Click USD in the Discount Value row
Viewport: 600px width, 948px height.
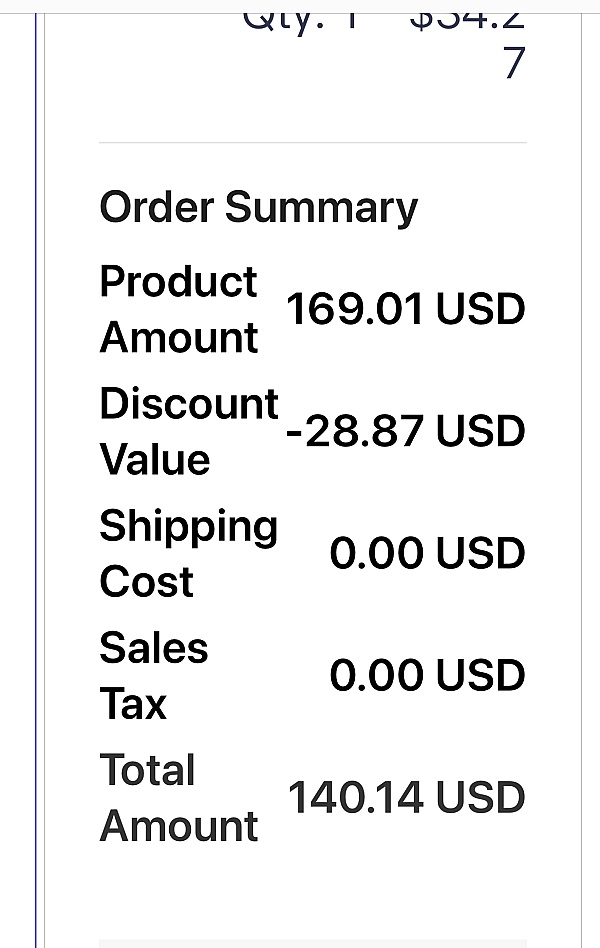(481, 432)
